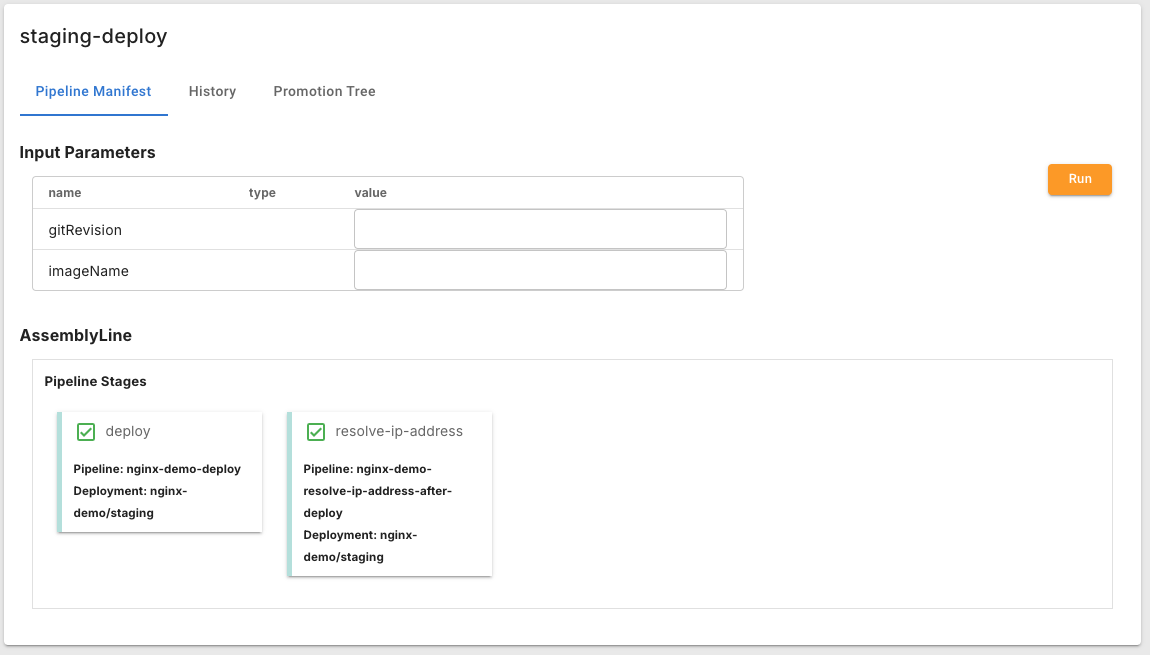Select the deploy stage title

coord(128,431)
